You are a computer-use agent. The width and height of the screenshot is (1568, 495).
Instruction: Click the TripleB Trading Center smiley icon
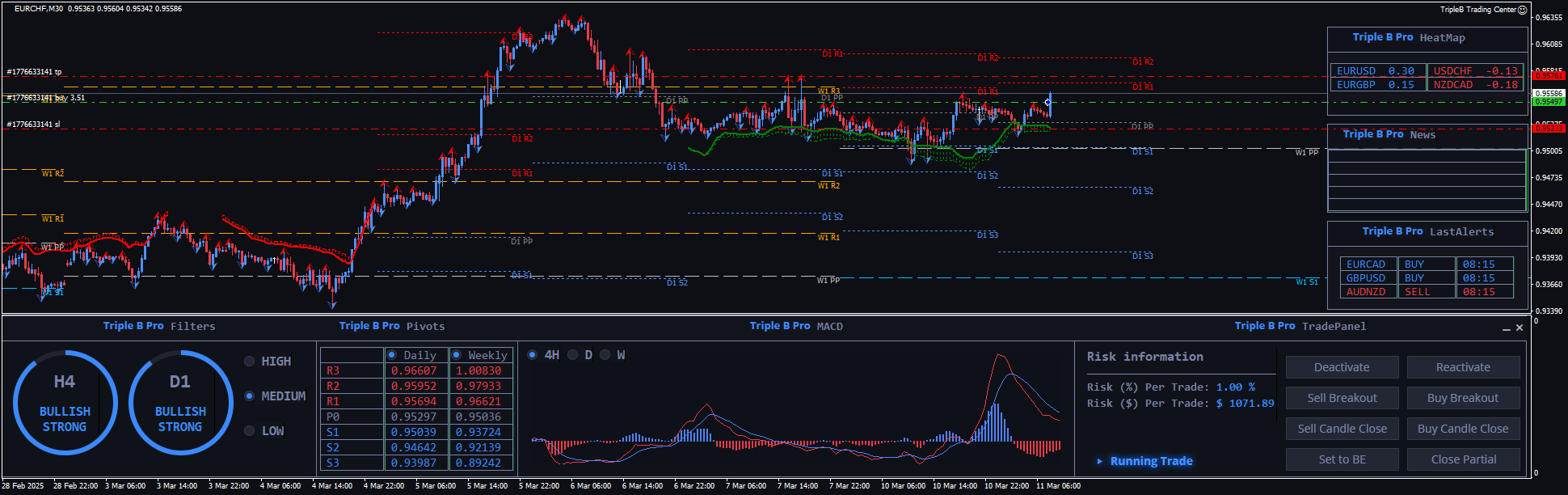pos(1523,10)
